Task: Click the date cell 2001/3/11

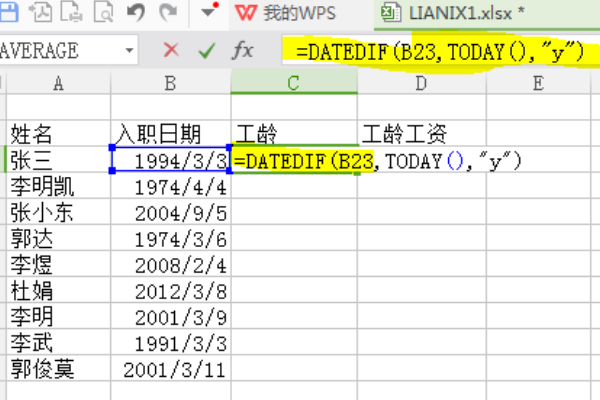Action: coord(171,368)
